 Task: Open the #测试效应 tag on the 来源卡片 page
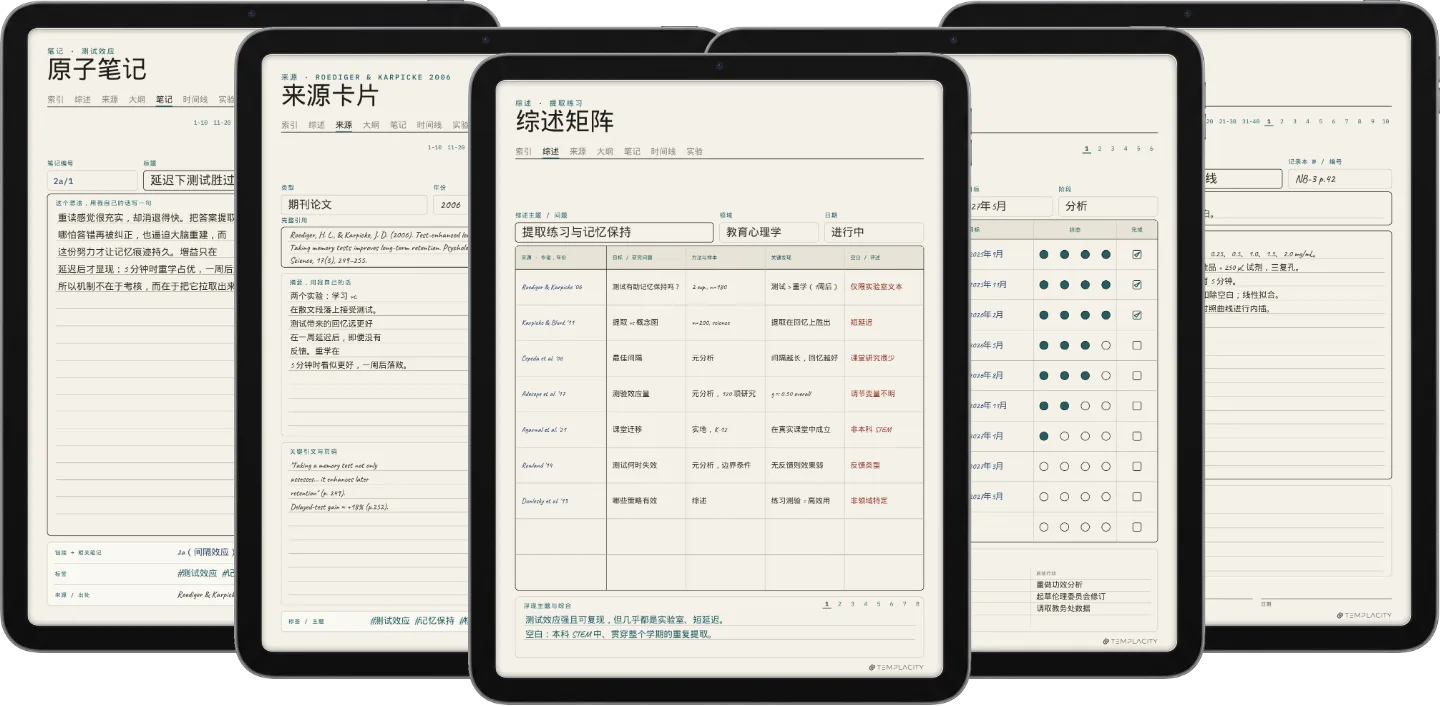390,621
